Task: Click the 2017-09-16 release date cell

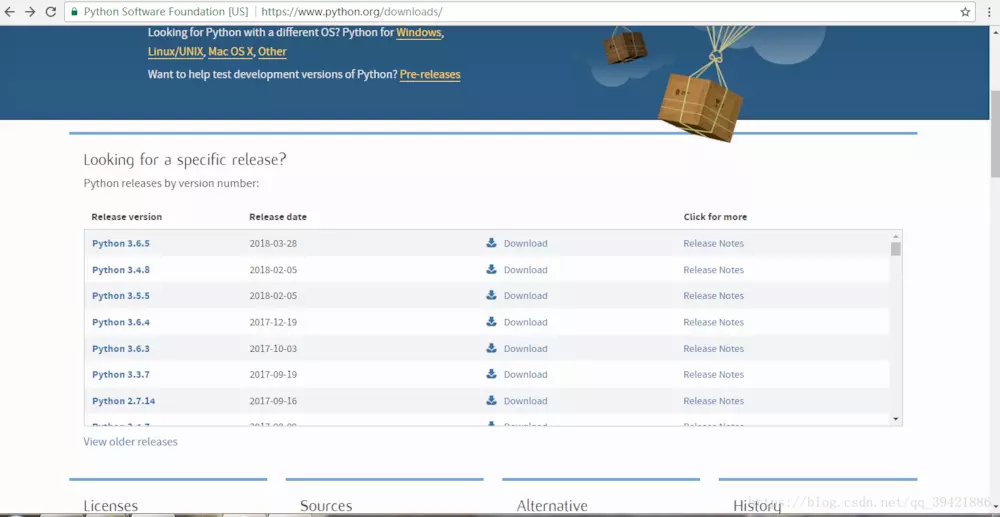Action: [273, 401]
